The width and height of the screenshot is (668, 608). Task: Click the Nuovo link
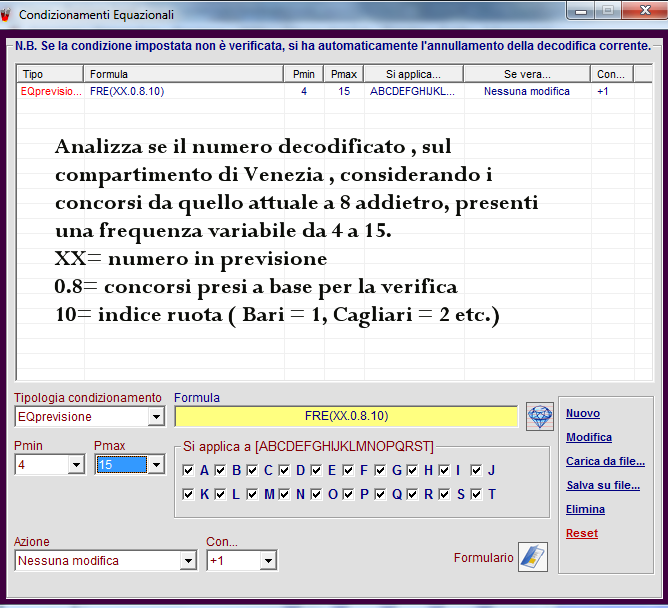tap(583, 413)
